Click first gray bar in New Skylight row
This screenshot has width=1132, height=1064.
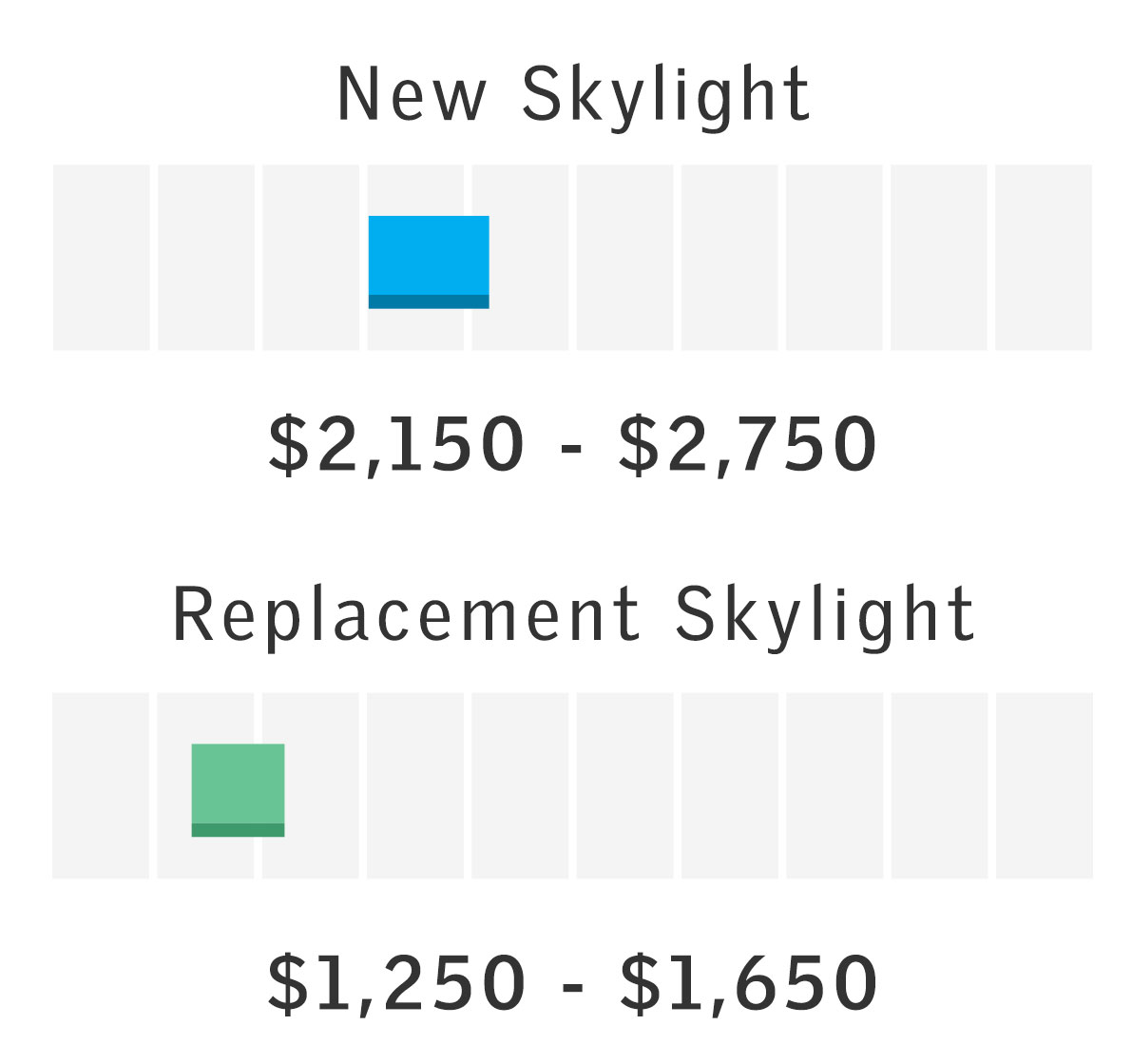[102, 258]
